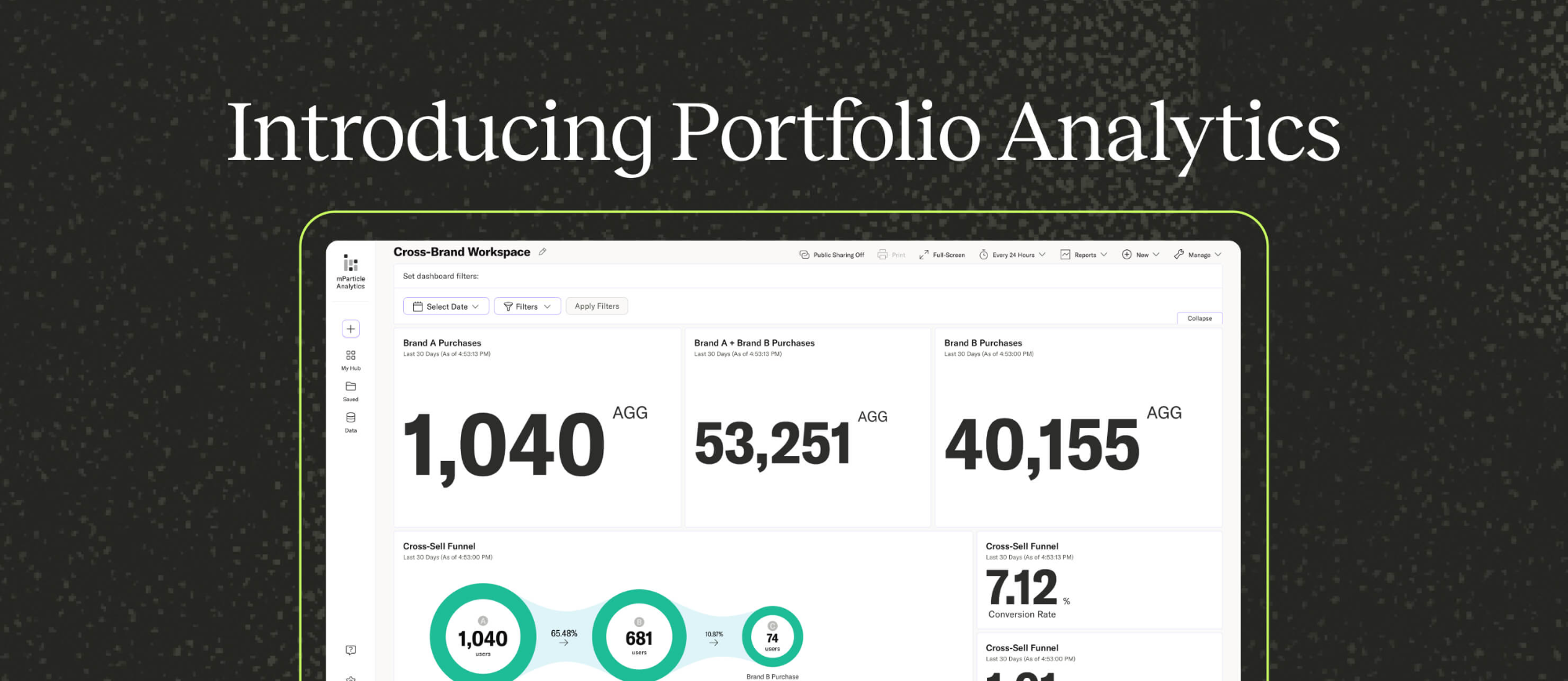Open the help chat icon in sidebar
This screenshot has width=1568, height=681.
pos(350,650)
